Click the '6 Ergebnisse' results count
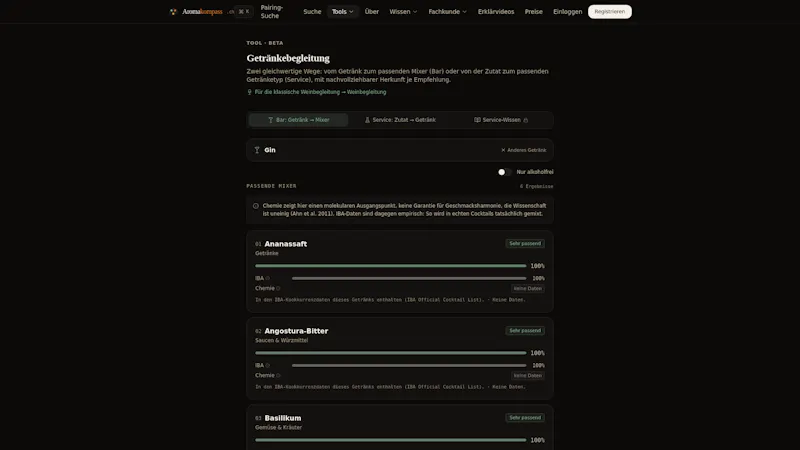 [x=536, y=187]
